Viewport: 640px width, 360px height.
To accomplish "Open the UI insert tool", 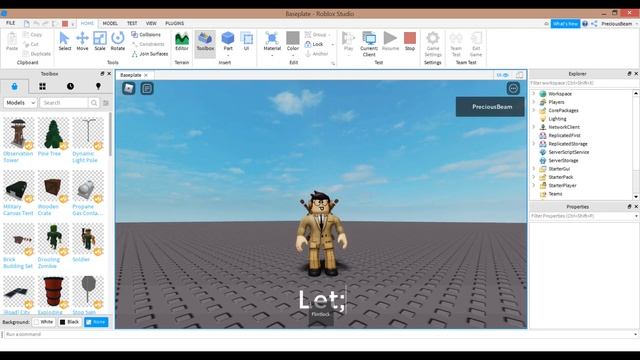I will 247,41.
